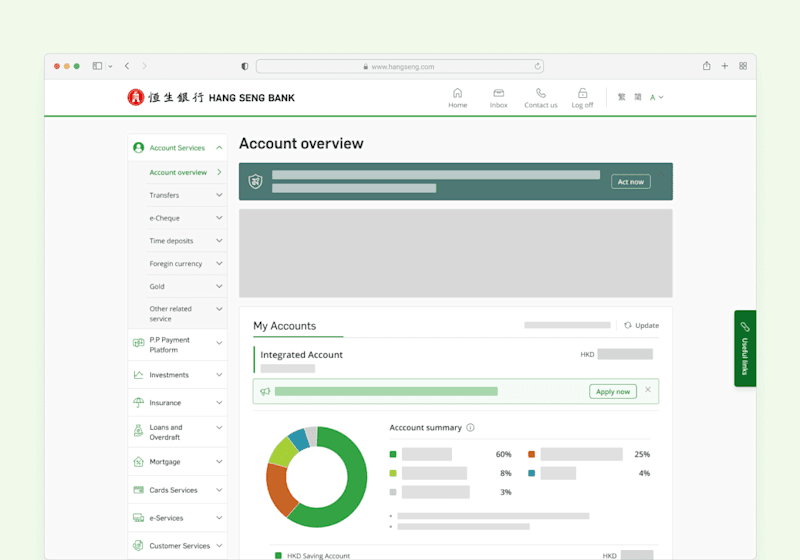Expand the e-Services chevron
Screen dimensions: 800x560
219,518
